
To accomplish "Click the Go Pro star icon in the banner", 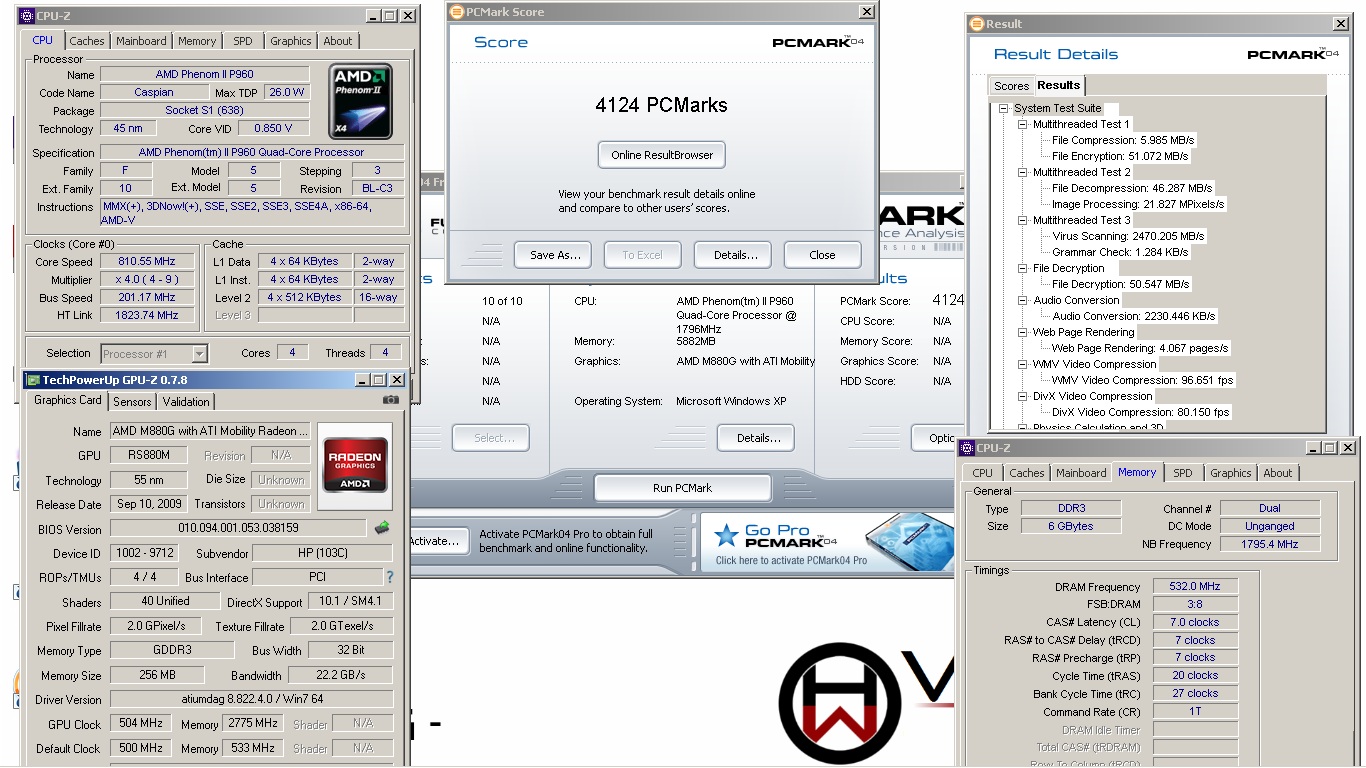I will (726, 536).
